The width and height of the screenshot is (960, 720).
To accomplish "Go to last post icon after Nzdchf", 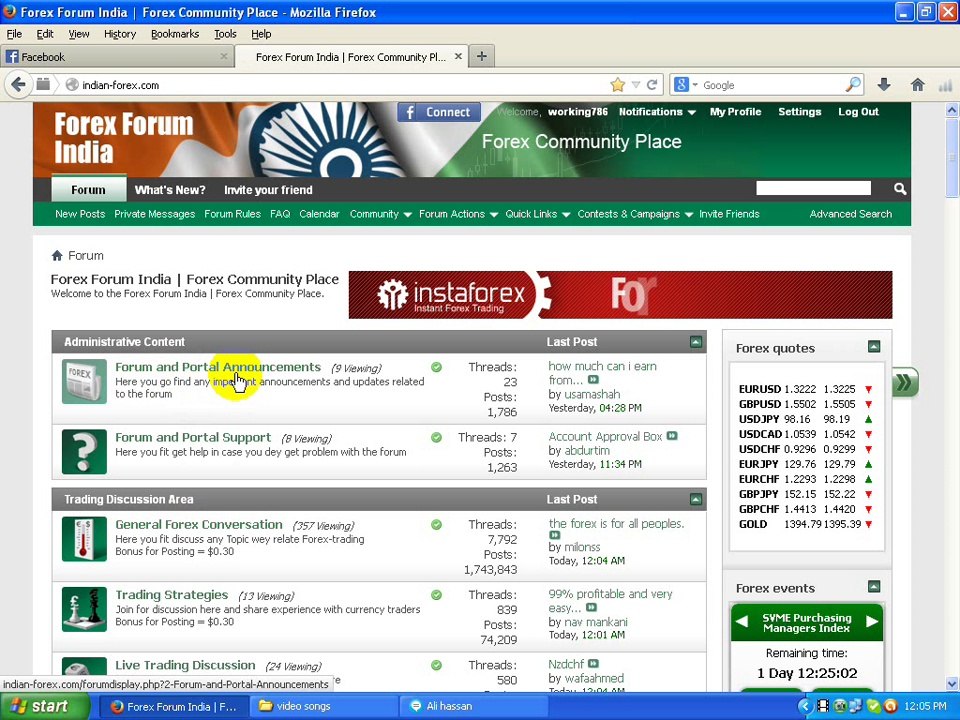I will pyautogui.click(x=593, y=663).
